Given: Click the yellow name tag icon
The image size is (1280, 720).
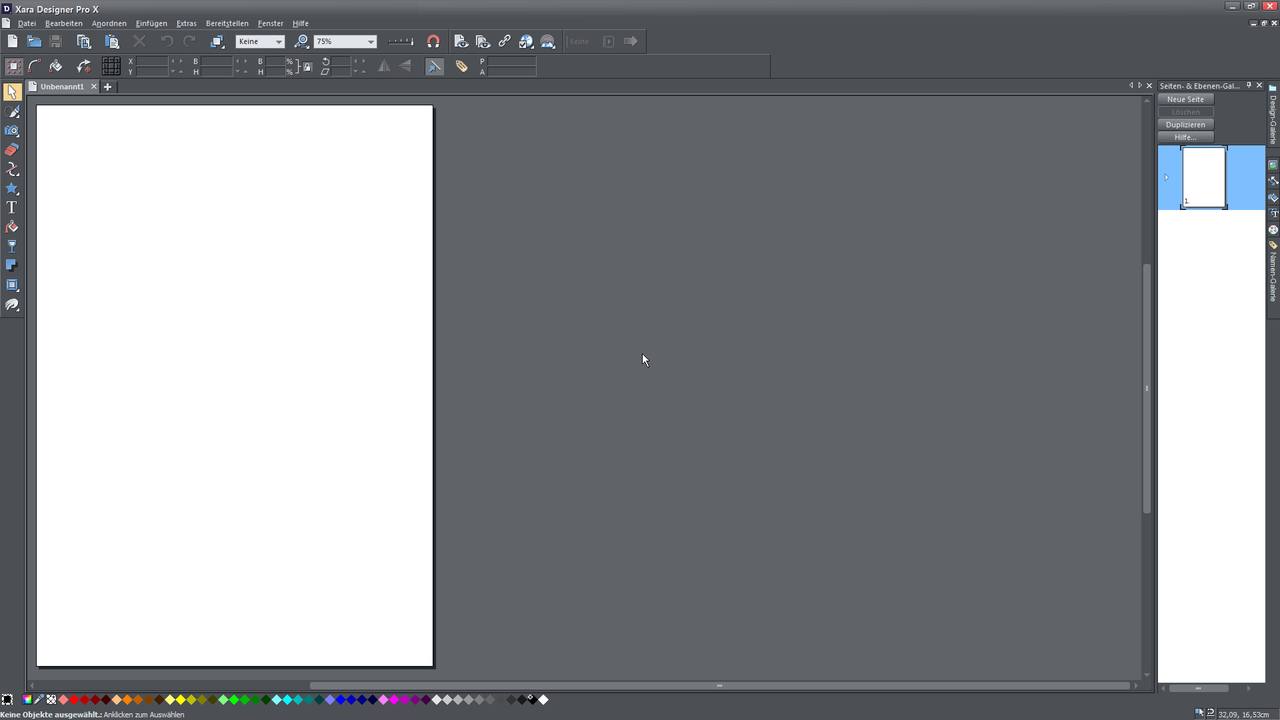Looking at the screenshot, I should 461,66.
